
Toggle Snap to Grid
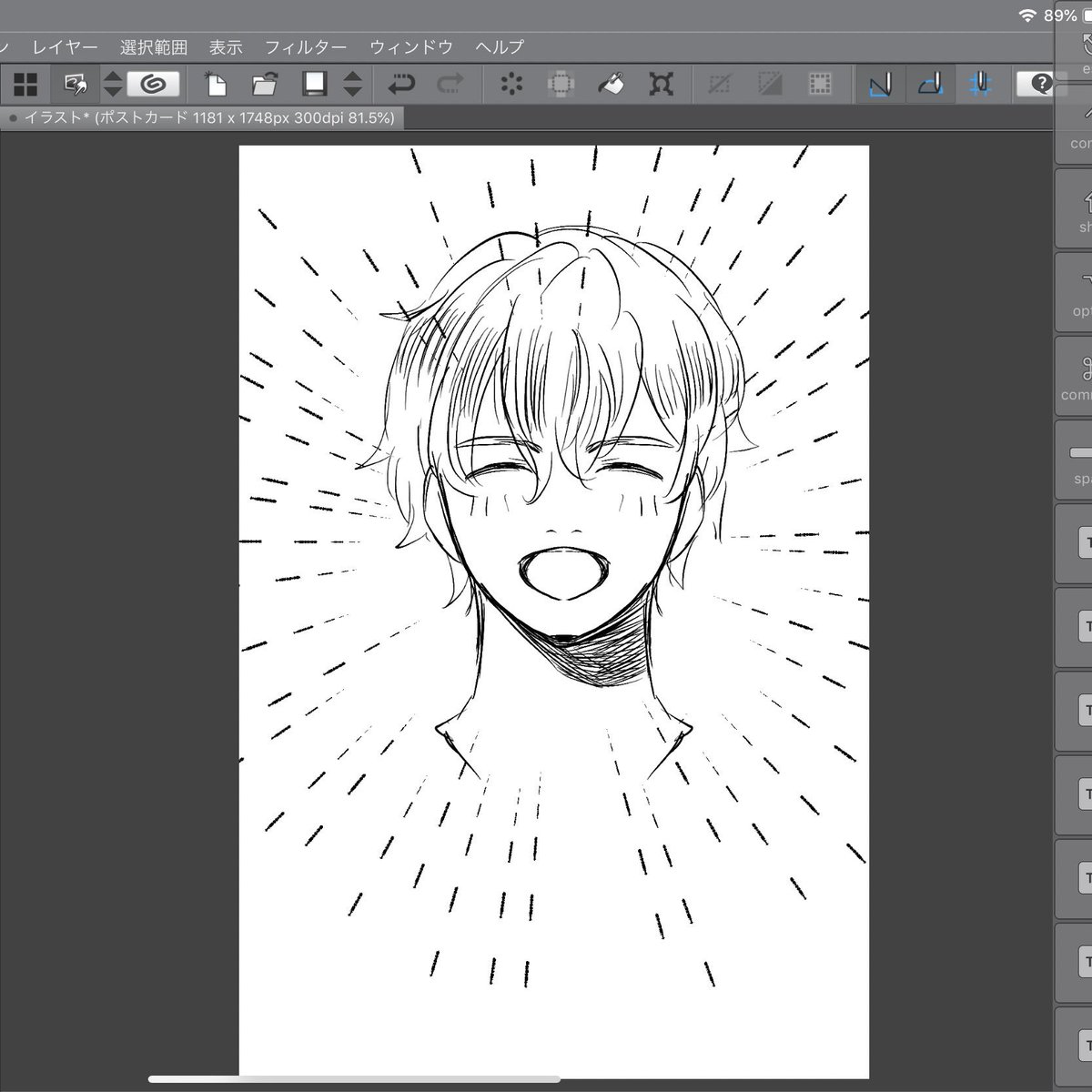pos(980,85)
